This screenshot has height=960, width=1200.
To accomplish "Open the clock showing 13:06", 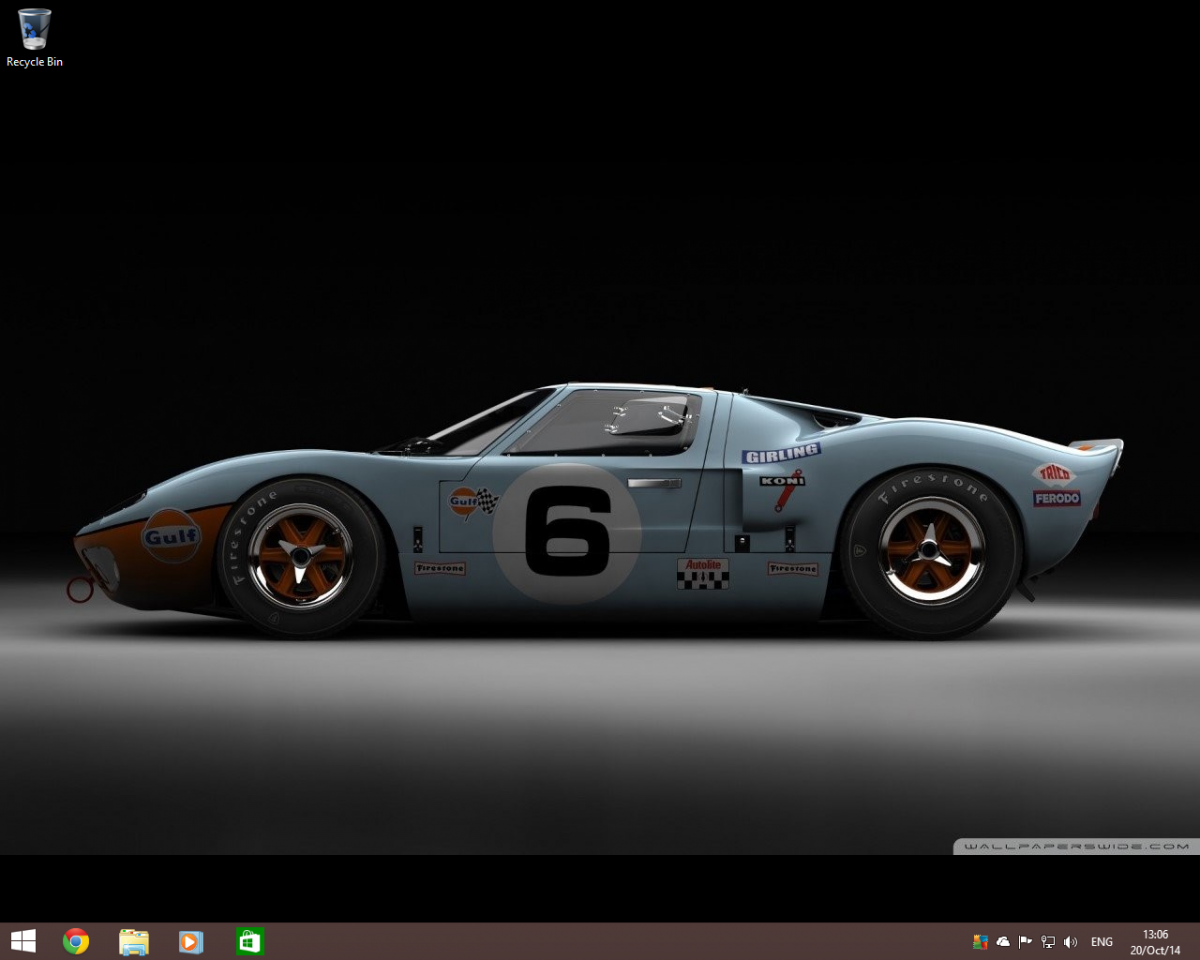I will click(1155, 941).
